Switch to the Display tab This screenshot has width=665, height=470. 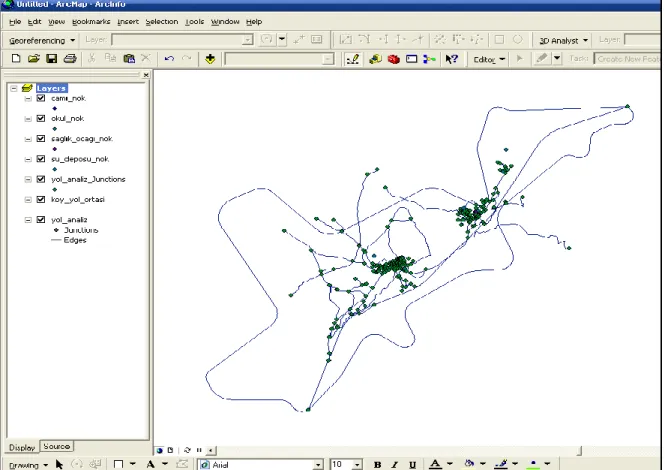22,448
